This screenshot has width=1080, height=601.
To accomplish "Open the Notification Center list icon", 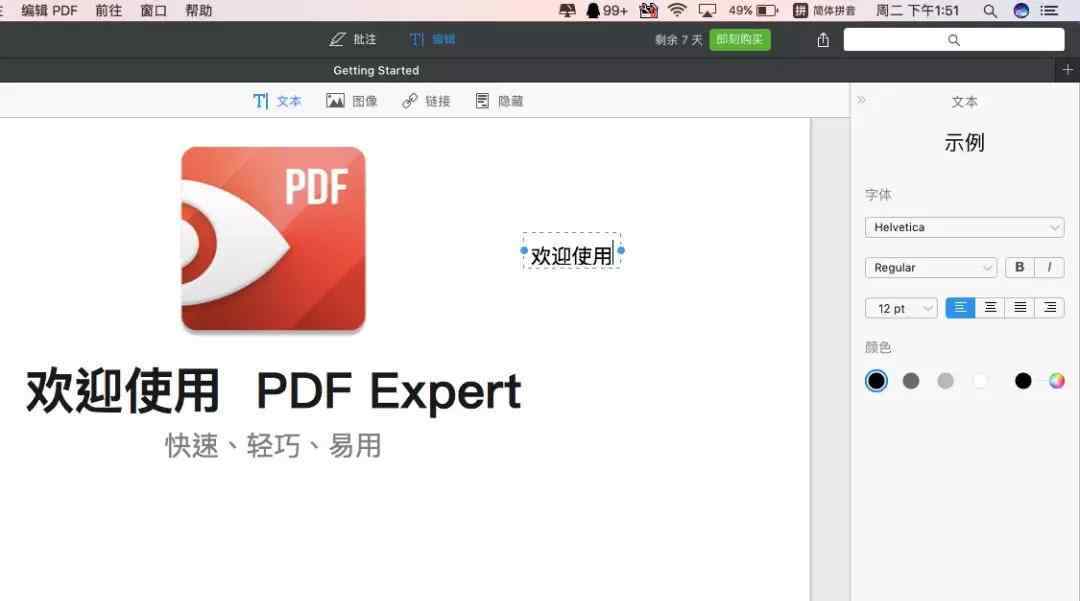I will pos(1049,10).
